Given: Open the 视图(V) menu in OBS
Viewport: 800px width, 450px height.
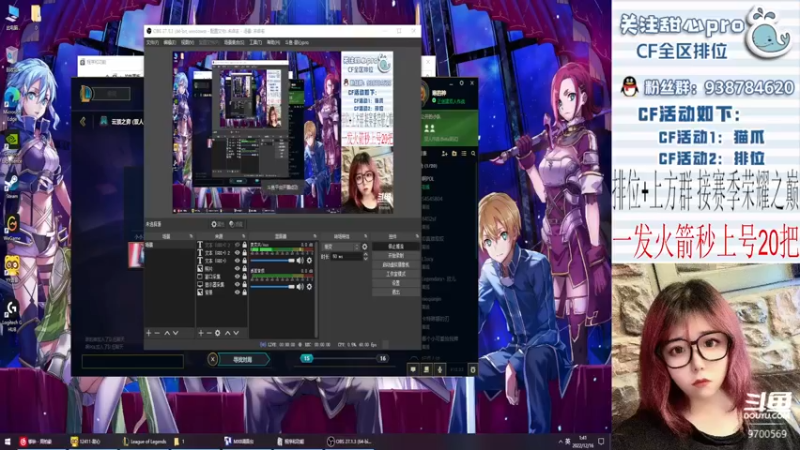Looking at the screenshot, I should [x=187, y=42].
